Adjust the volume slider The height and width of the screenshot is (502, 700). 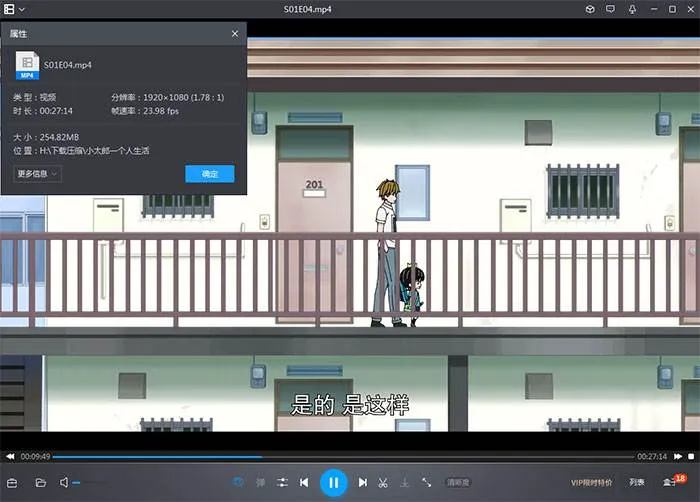[x=89, y=482]
